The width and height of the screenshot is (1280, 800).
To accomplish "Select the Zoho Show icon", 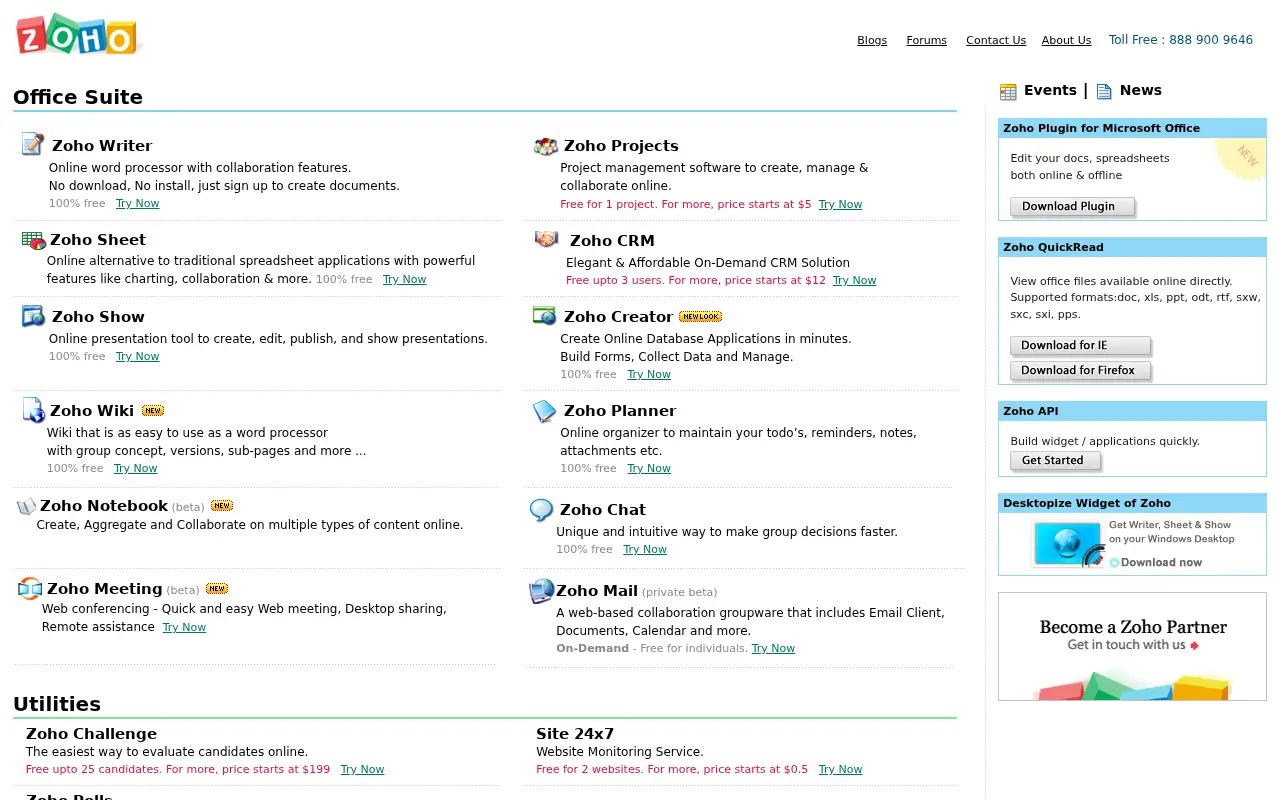I will coord(33,316).
